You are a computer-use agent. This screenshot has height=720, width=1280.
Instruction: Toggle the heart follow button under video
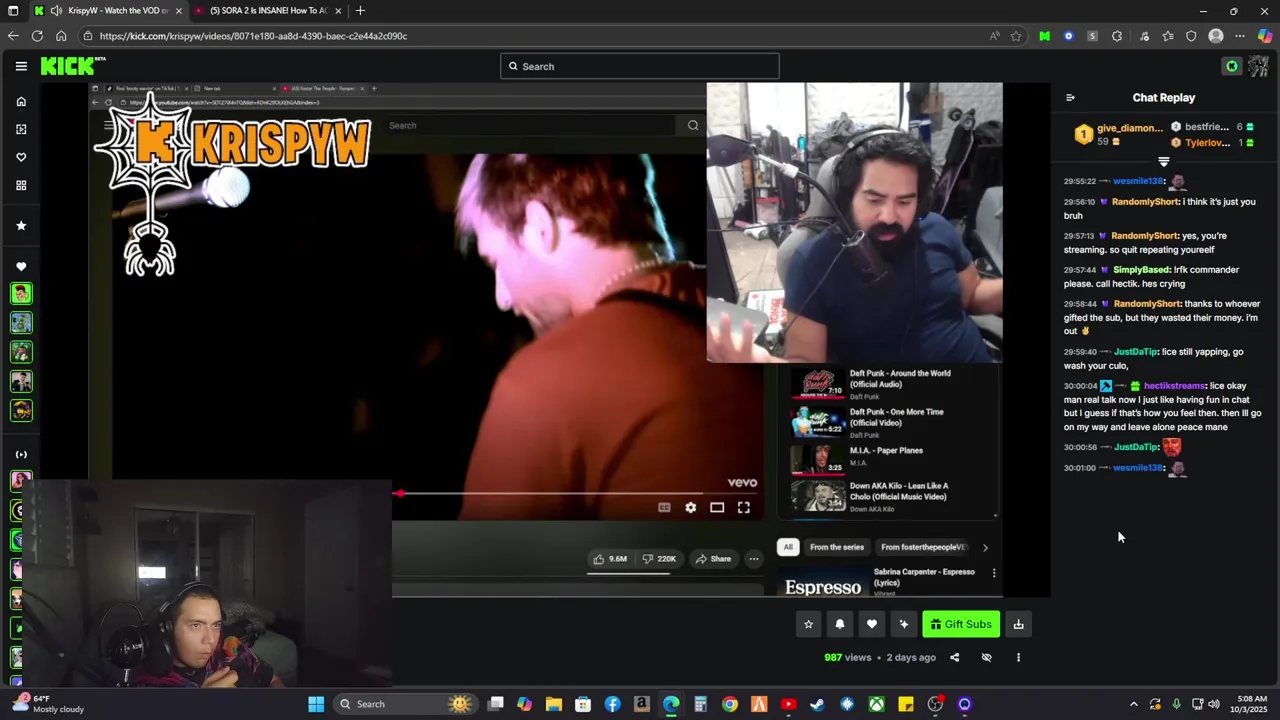pyautogui.click(x=872, y=624)
